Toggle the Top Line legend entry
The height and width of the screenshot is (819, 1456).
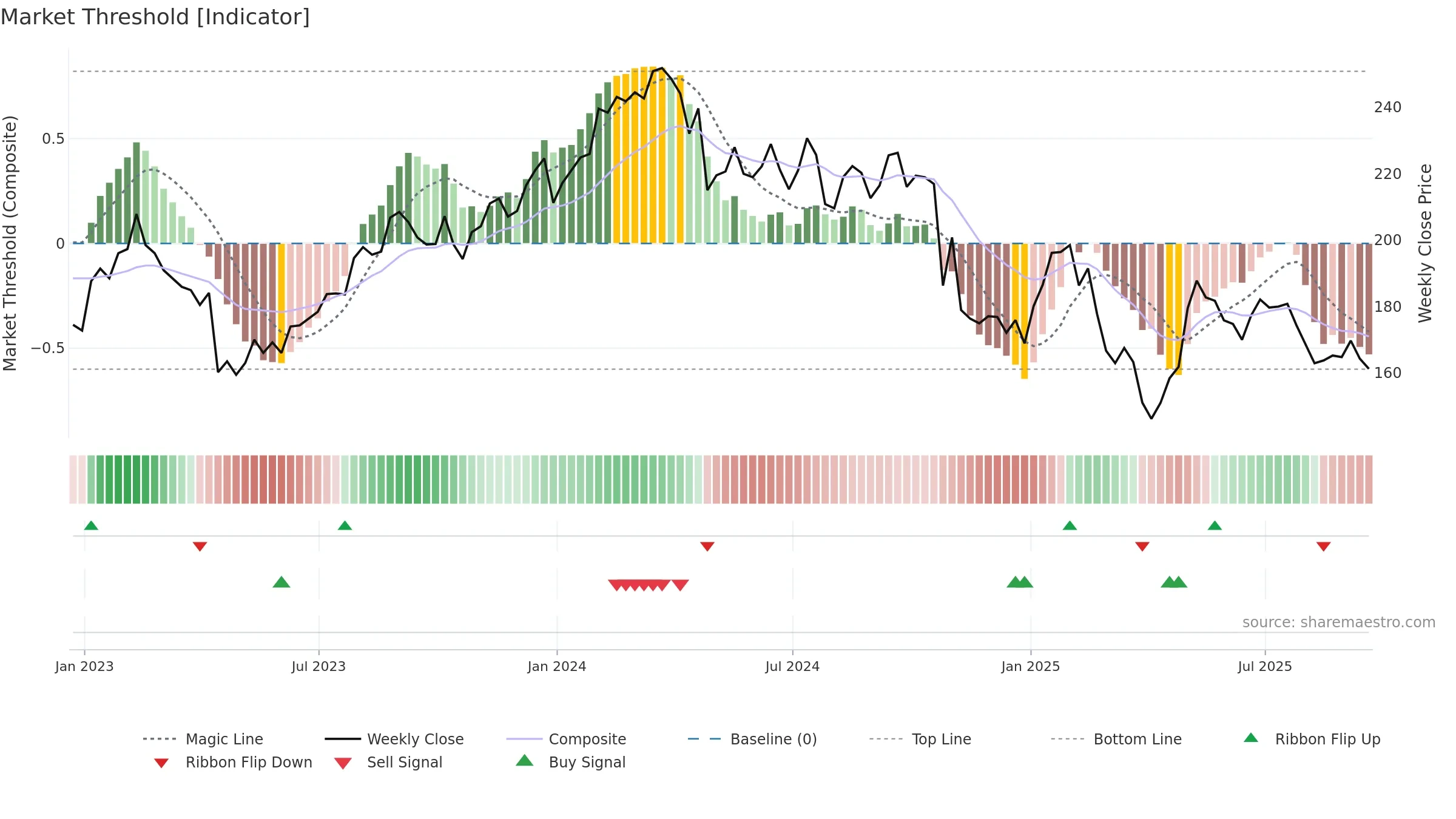click(x=920, y=739)
